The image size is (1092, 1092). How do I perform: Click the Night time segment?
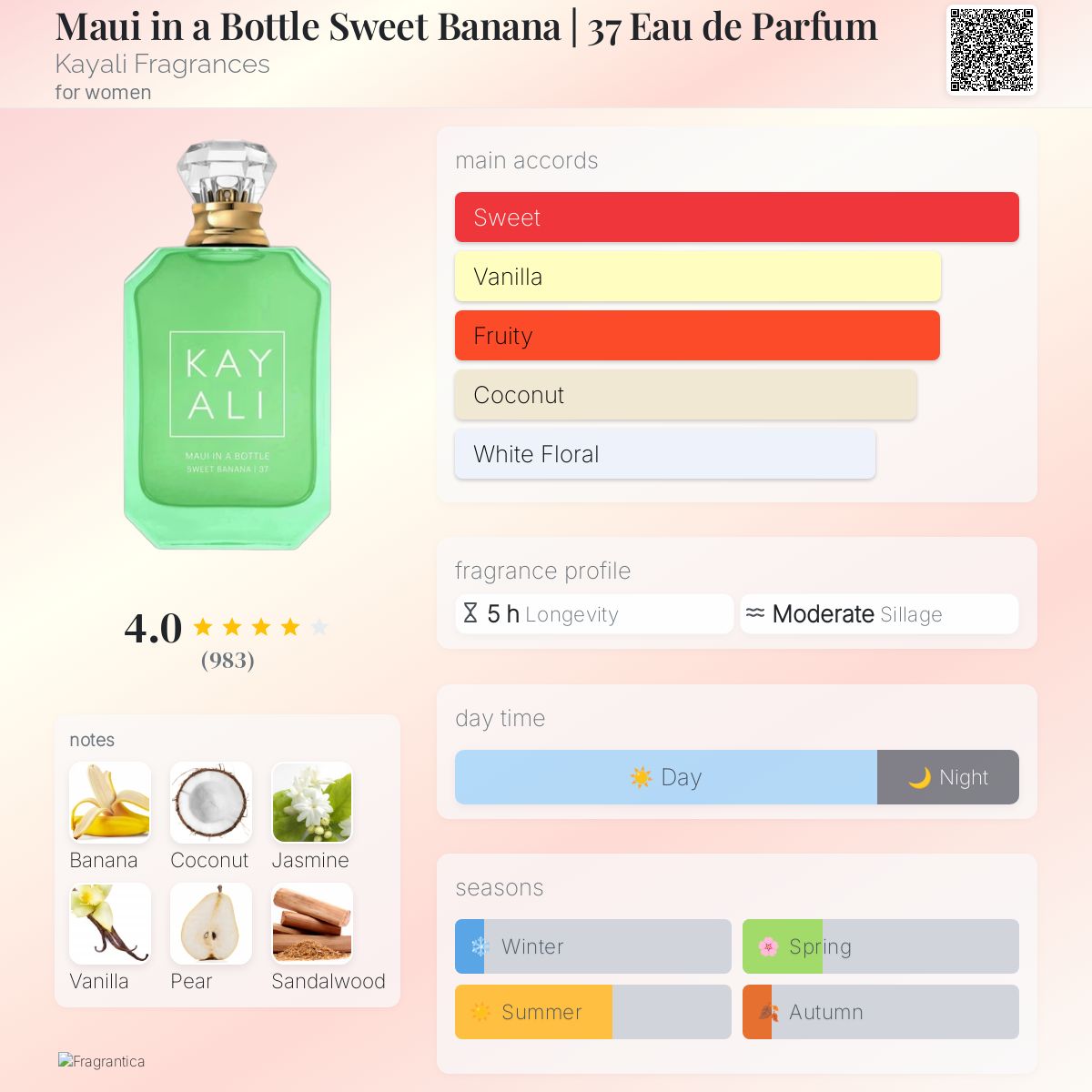coord(947,777)
